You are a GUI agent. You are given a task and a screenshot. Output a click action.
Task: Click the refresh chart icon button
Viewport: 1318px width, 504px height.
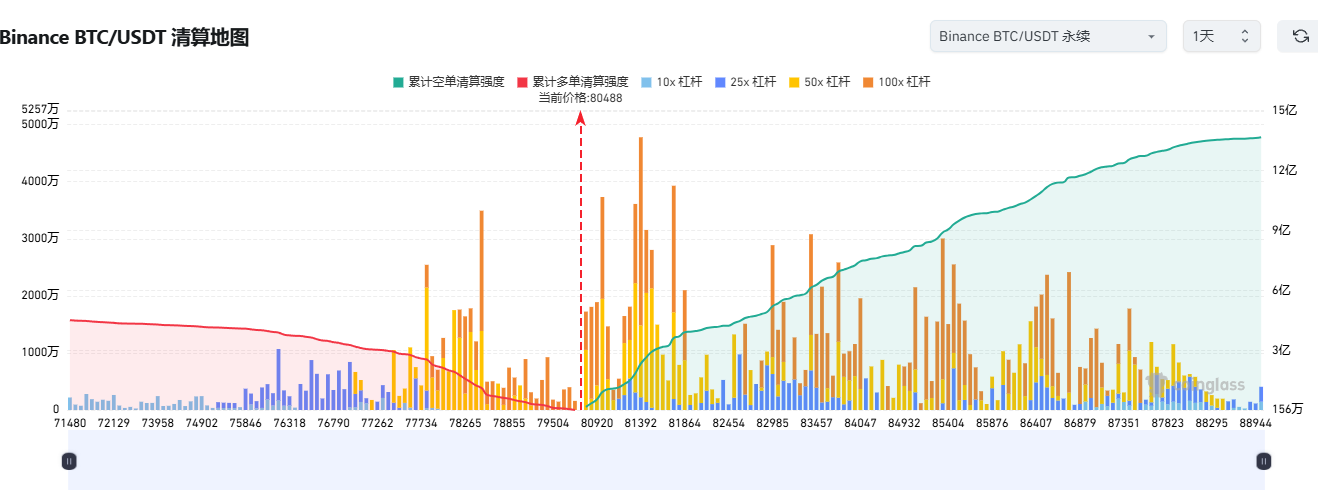1300,36
